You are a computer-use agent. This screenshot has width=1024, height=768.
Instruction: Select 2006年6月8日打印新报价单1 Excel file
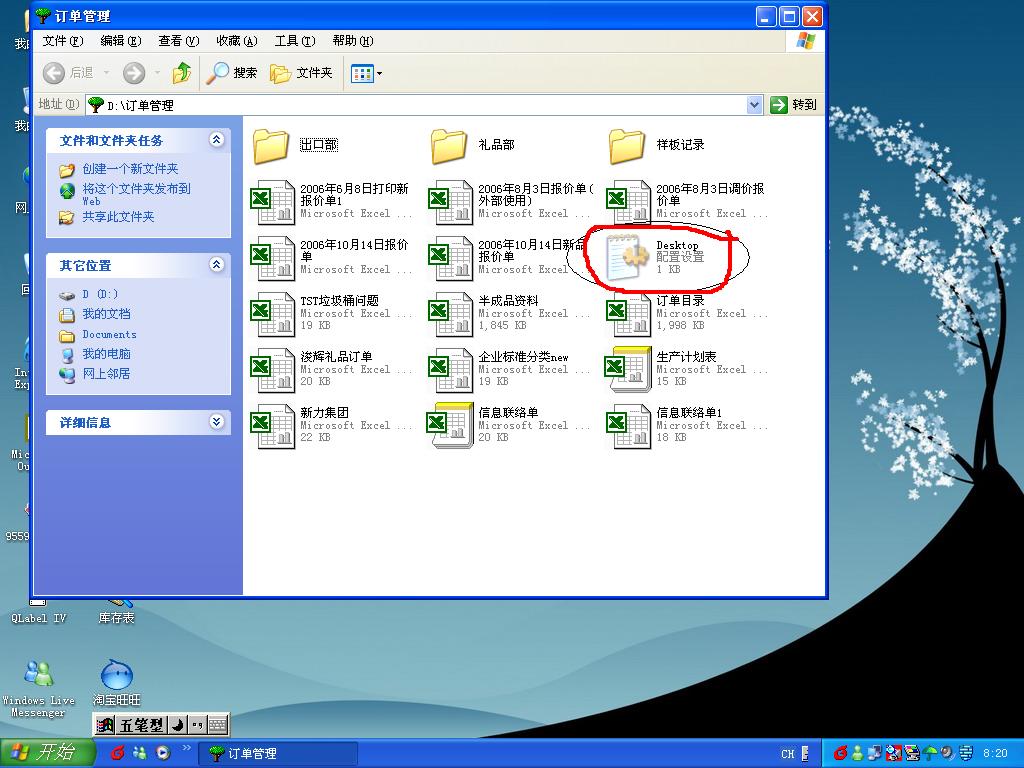click(x=332, y=201)
